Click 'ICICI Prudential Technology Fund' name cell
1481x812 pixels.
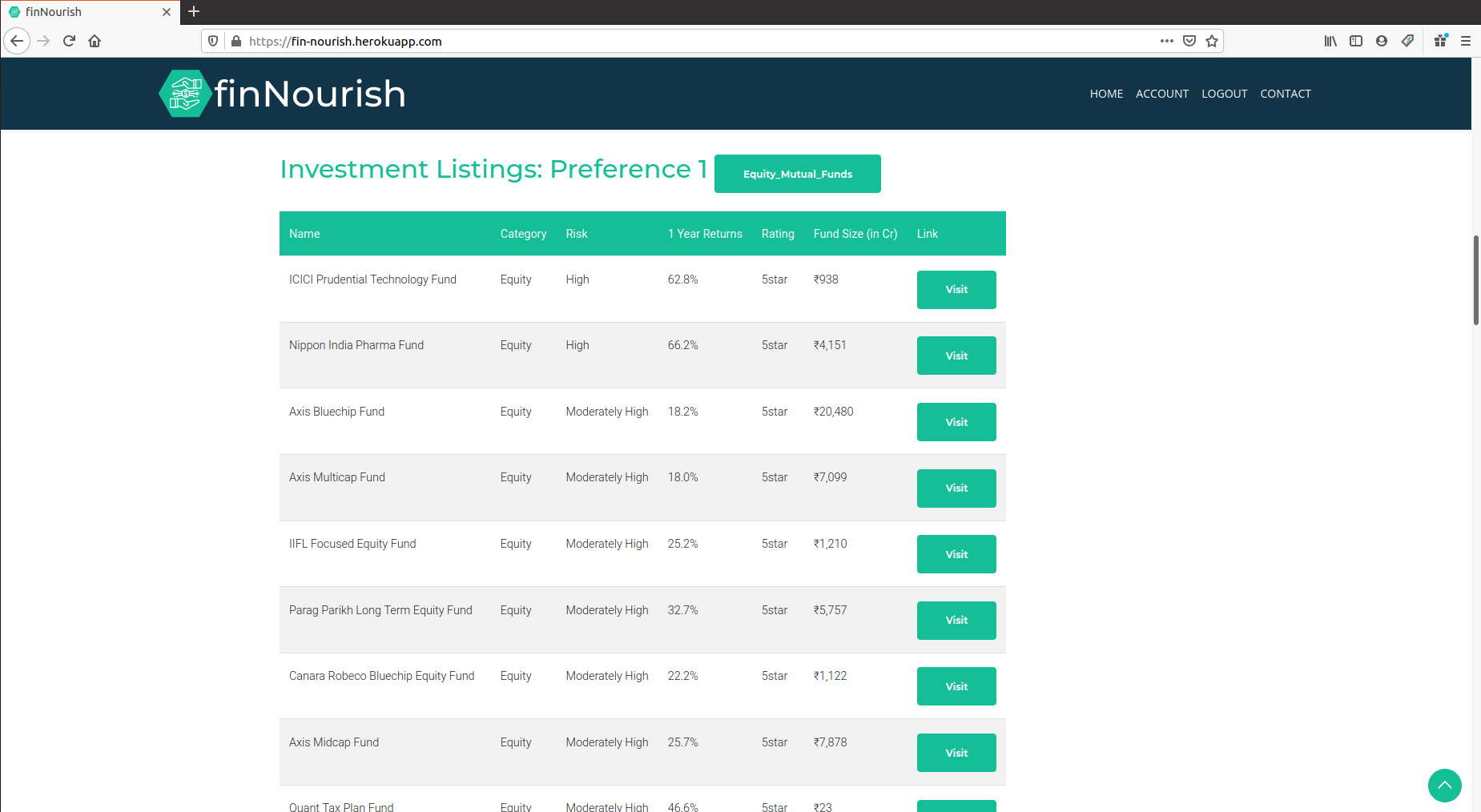click(372, 279)
